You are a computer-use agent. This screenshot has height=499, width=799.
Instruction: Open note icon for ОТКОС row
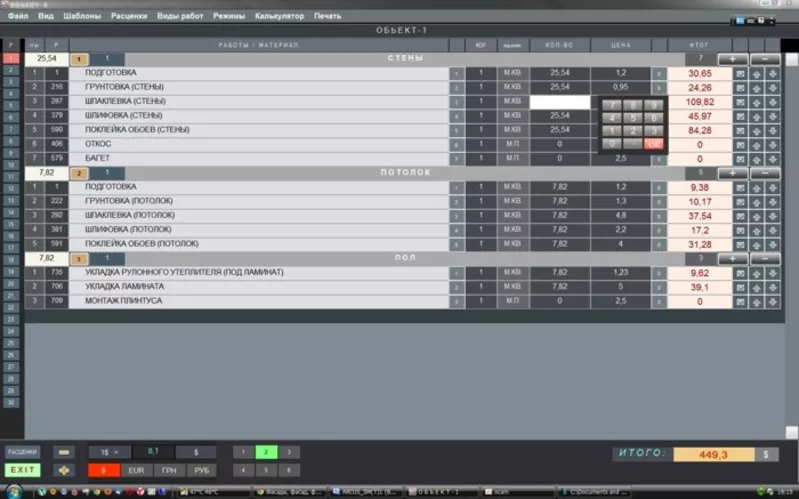click(x=740, y=145)
